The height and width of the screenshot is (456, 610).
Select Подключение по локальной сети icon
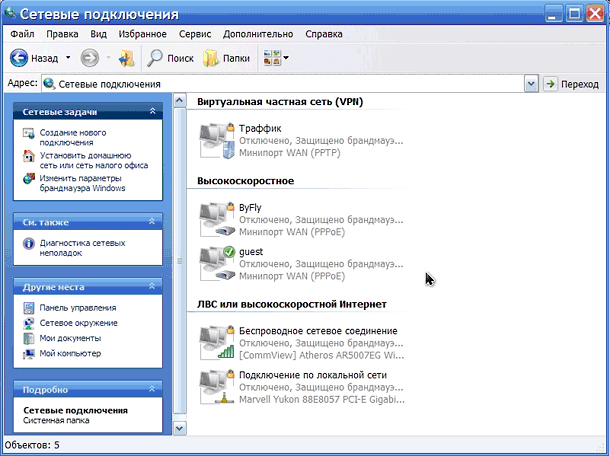click(217, 387)
